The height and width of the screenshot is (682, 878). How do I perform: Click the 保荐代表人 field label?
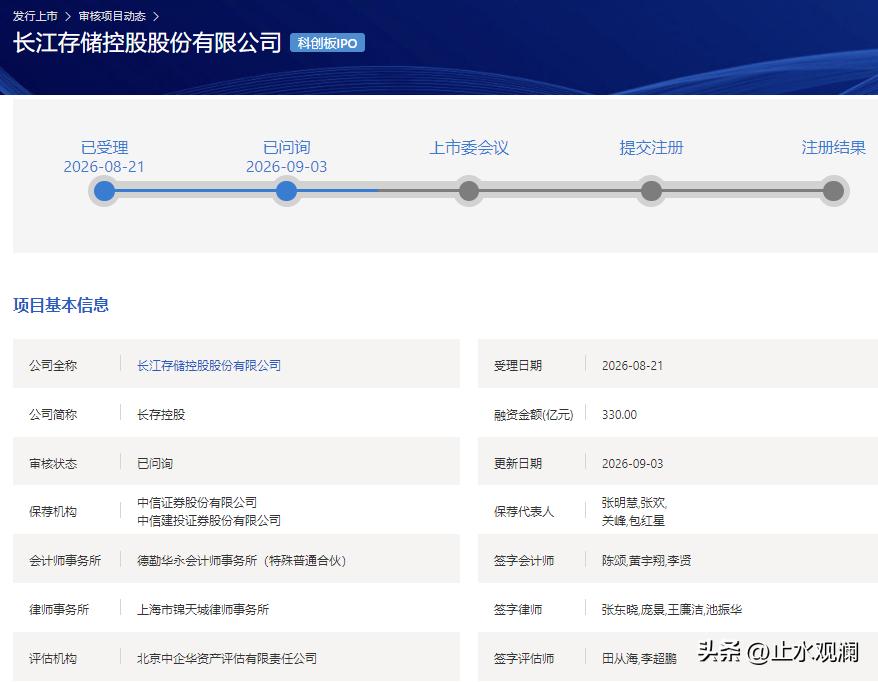click(524, 511)
